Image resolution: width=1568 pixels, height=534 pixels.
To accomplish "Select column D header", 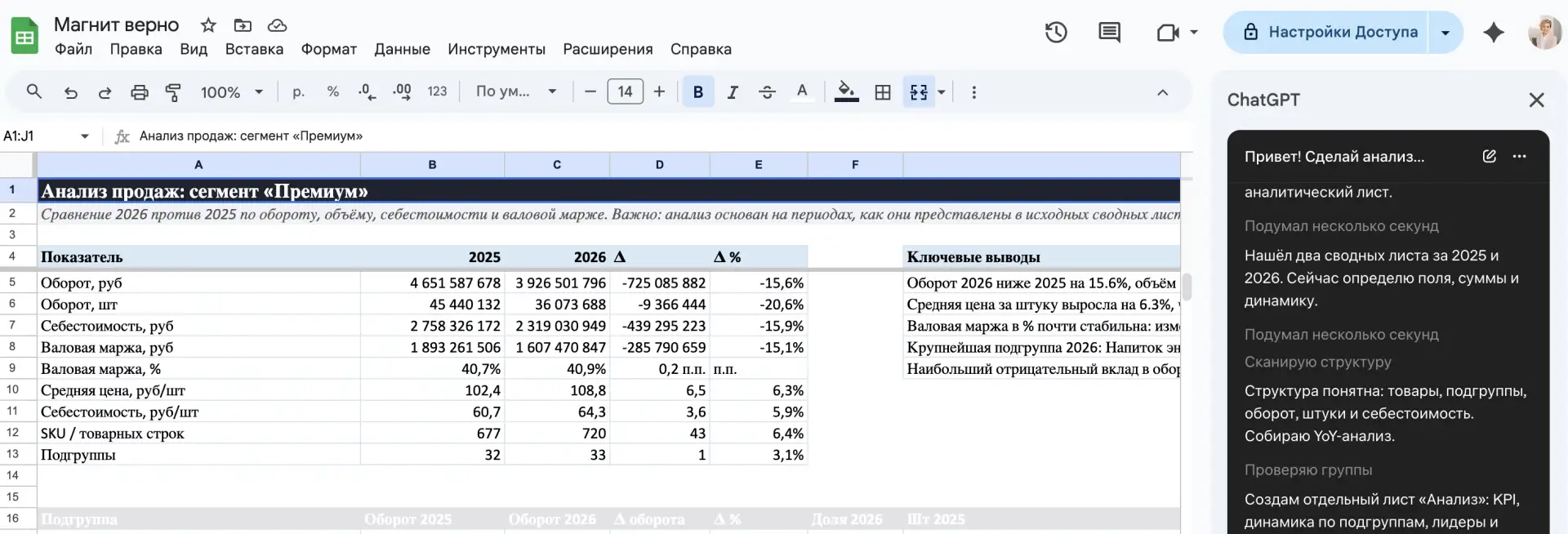I will (x=659, y=165).
